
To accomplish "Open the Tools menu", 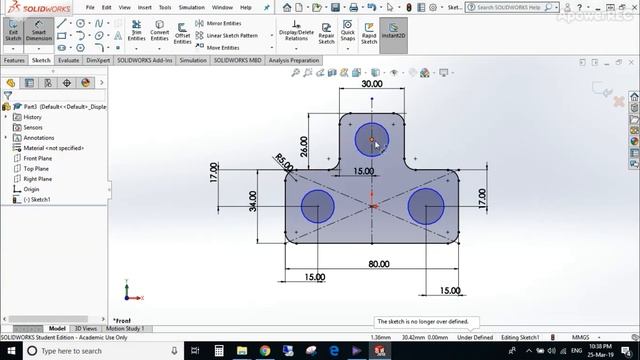I will click(165, 7).
